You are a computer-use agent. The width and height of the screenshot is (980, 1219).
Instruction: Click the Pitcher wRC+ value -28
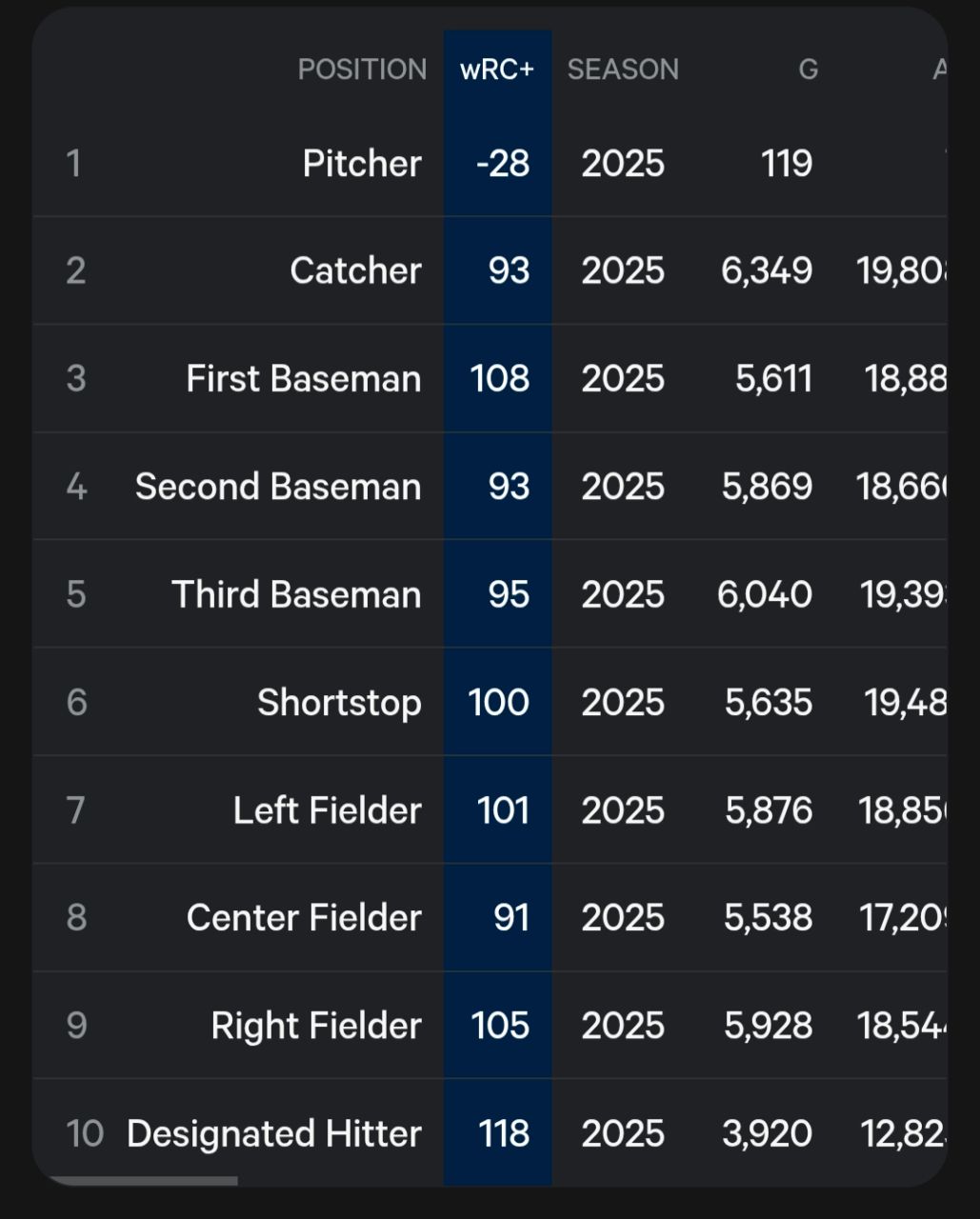point(502,164)
